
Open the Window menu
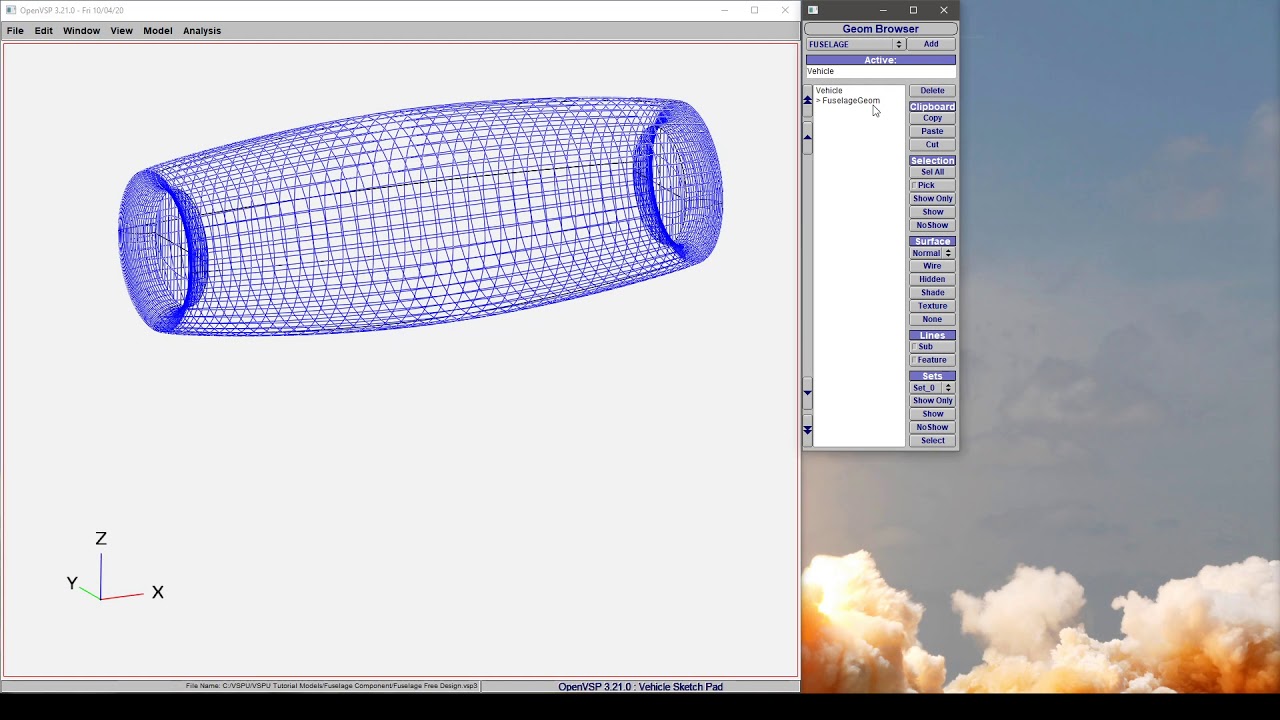[81, 31]
